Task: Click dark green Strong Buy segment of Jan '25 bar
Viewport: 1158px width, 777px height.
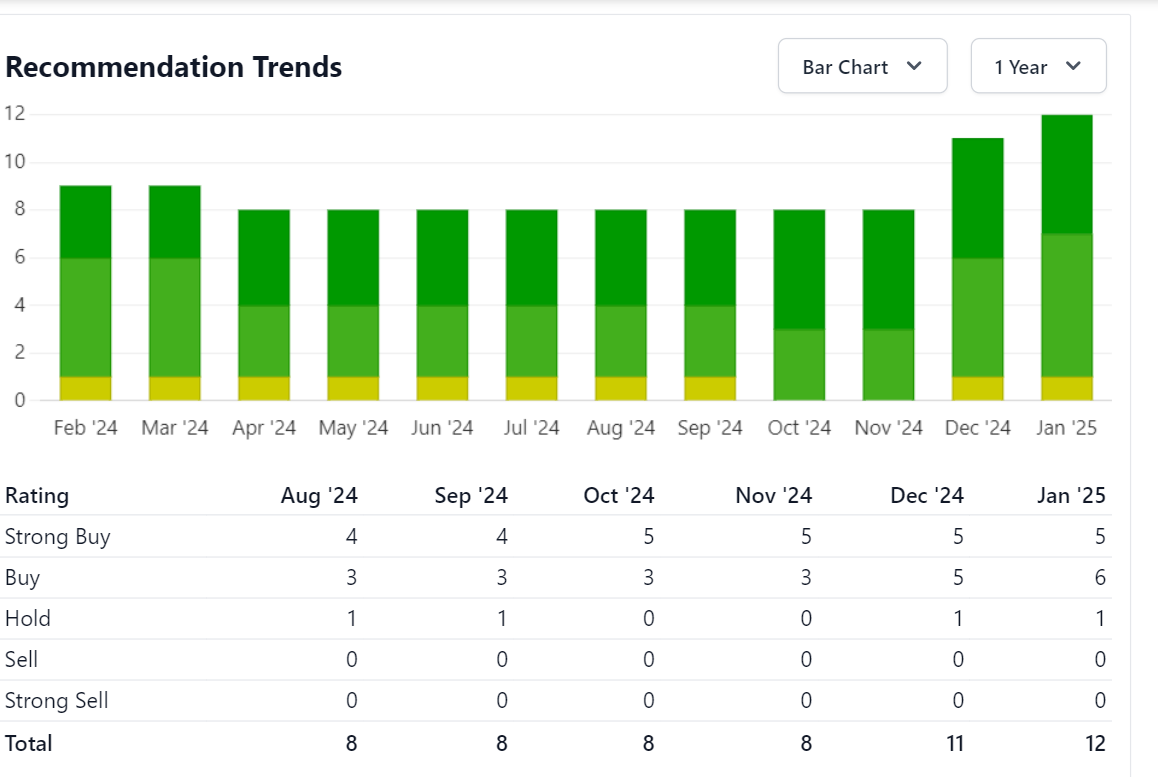Action: tap(1067, 174)
